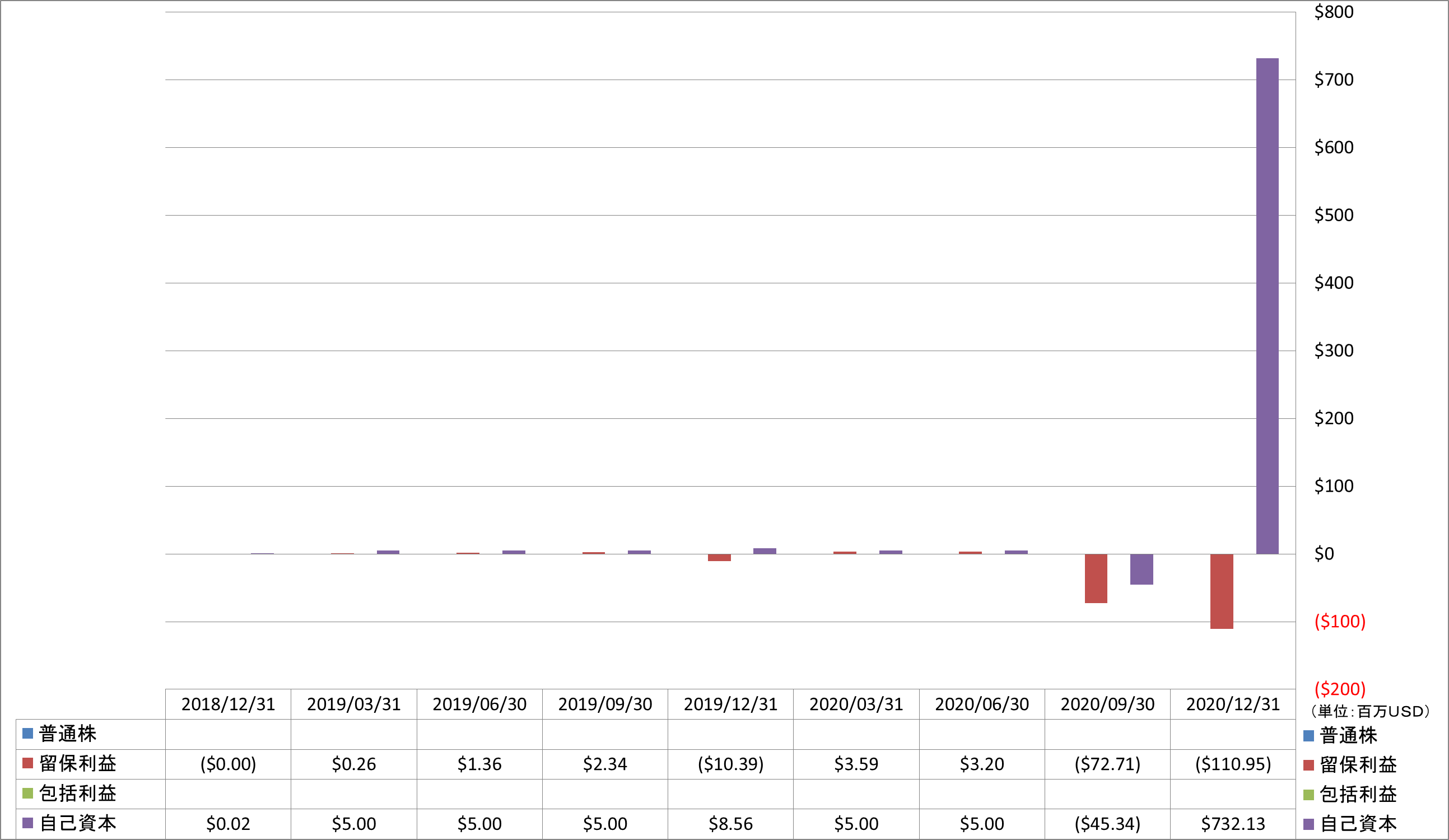Click the $500 axis label

(x=1334, y=216)
